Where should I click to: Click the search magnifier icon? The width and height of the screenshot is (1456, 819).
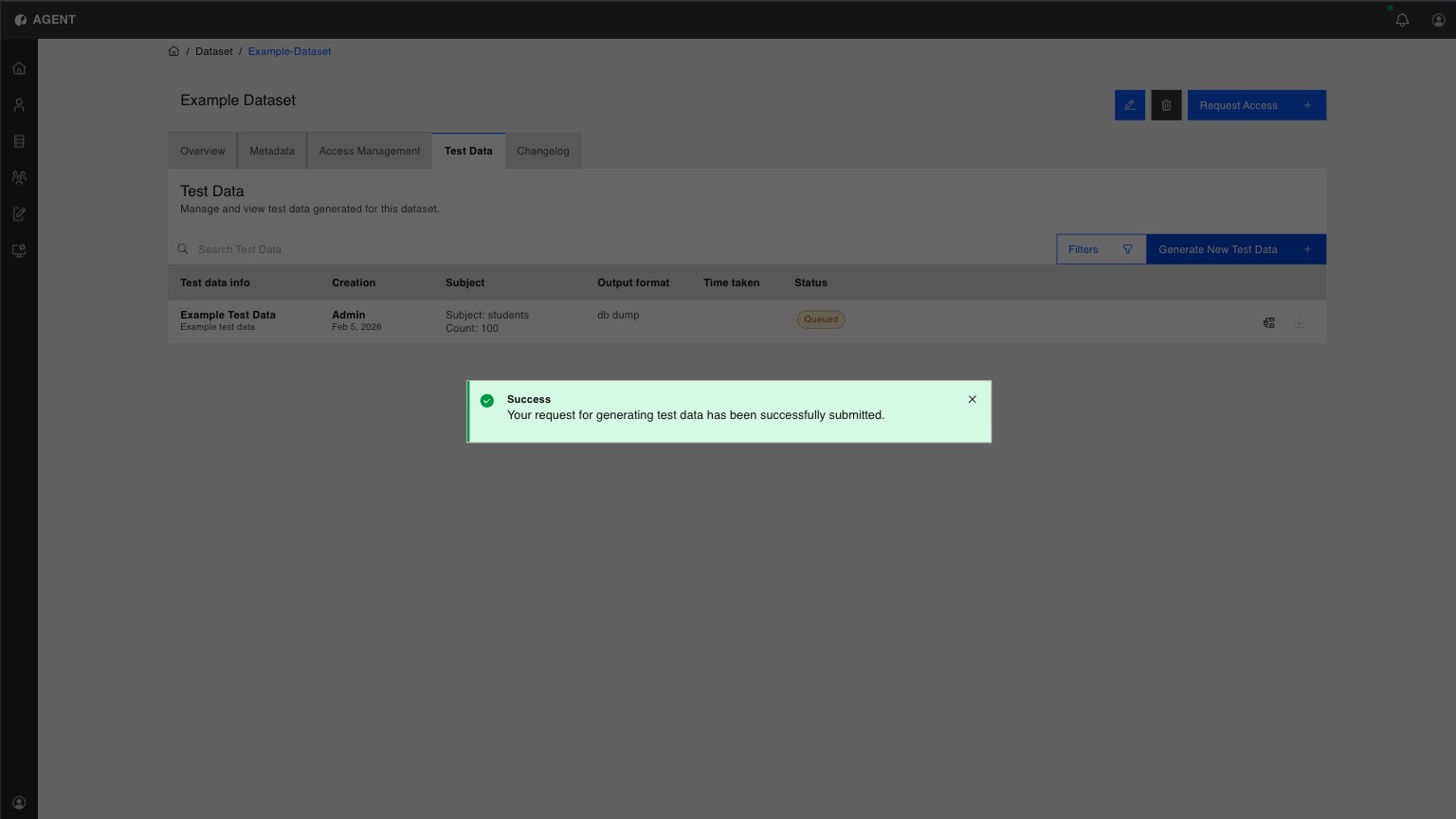click(183, 249)
